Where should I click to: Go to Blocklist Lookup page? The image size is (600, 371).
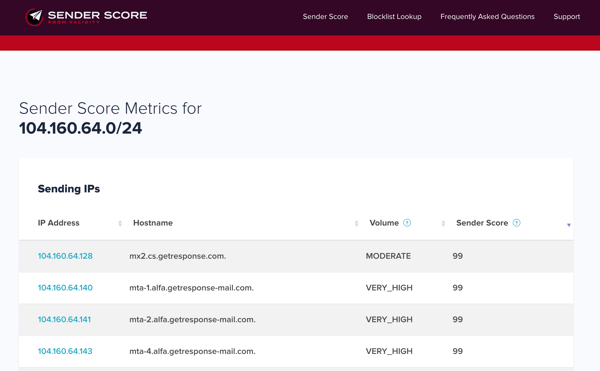[394, 17]
